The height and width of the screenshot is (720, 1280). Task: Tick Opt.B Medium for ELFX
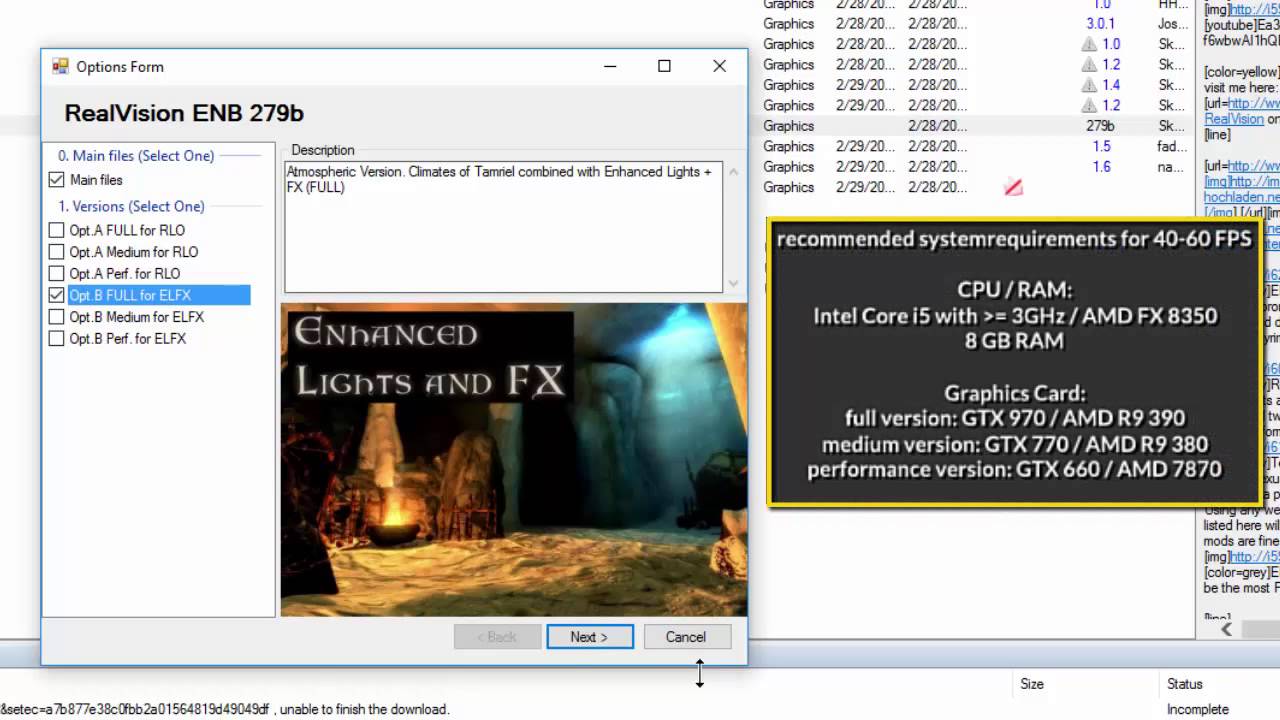pos(56,317)
